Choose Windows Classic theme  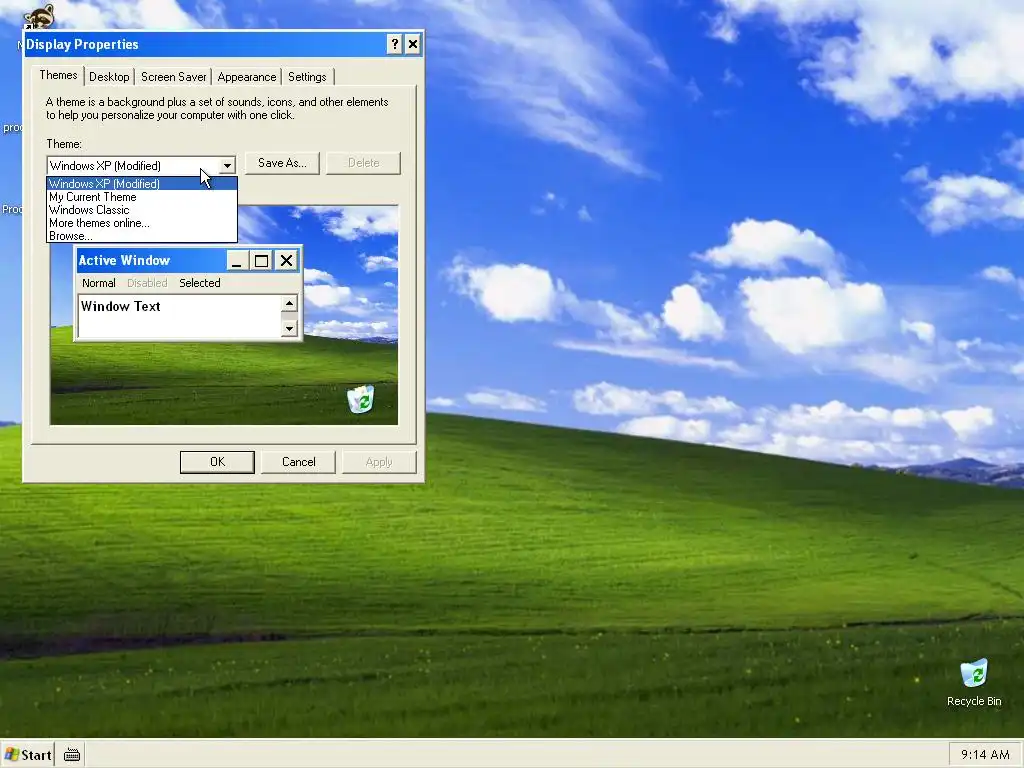pos(142,210)
